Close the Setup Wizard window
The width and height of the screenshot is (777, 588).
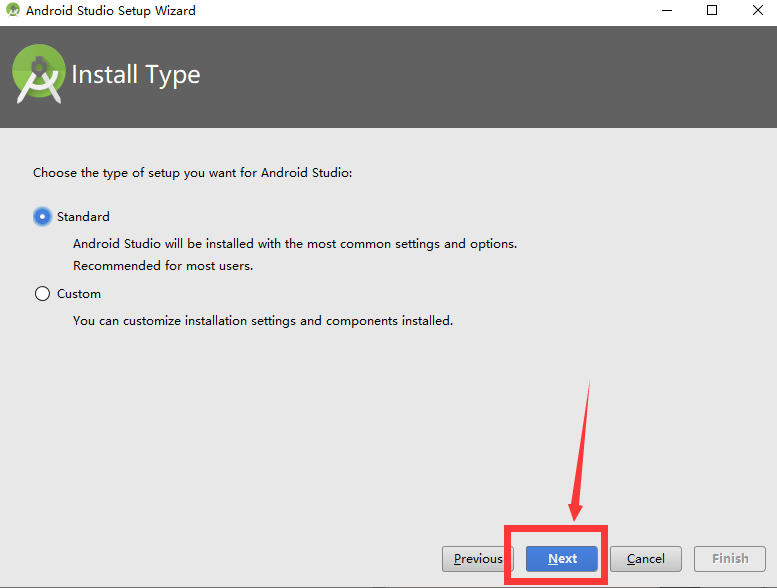758,10
